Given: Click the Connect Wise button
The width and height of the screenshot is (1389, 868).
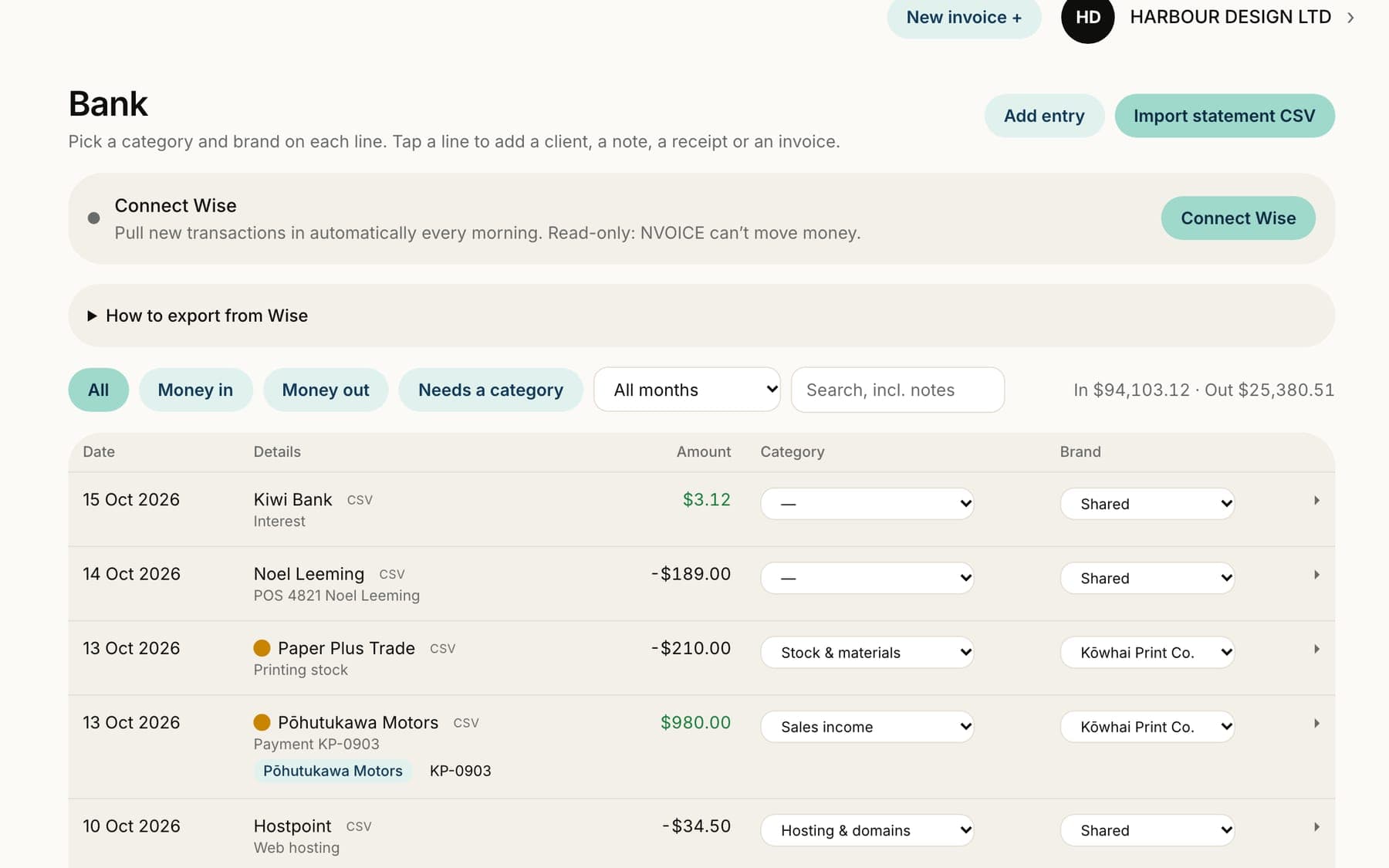Looking at the screenshot, I should (1238, 218).
